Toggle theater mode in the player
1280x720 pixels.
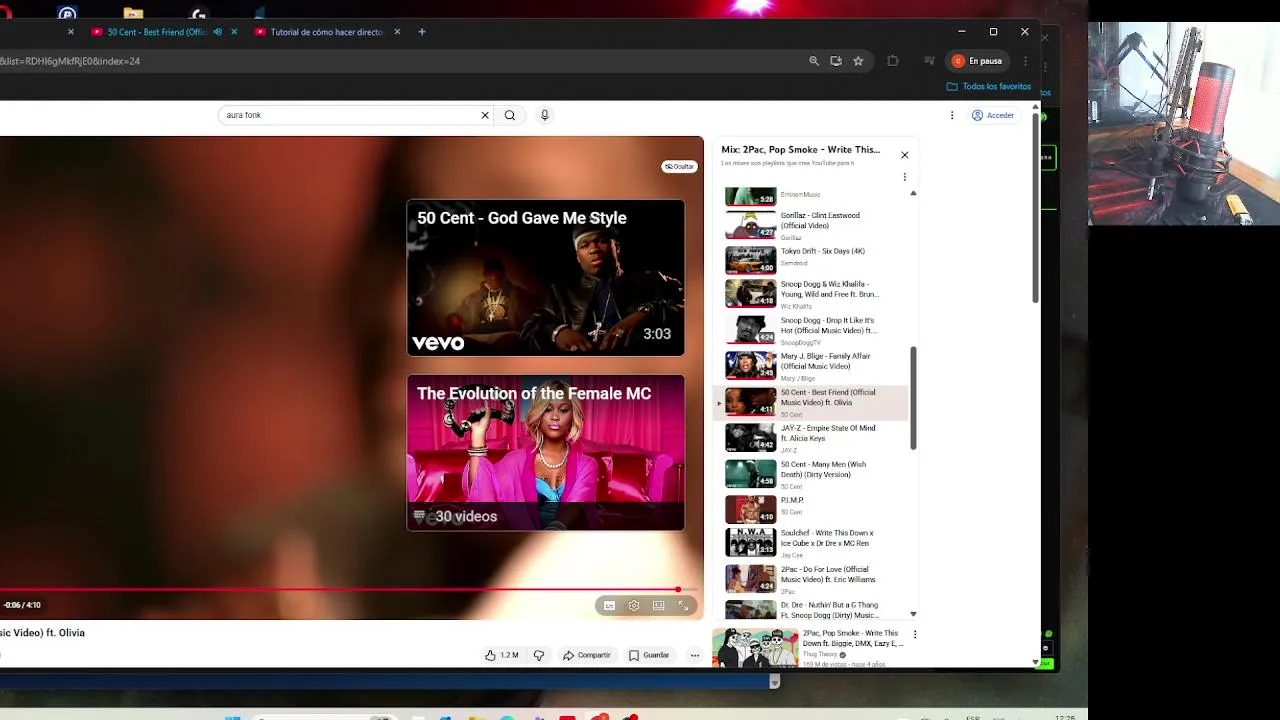pyautogui.click(x=659, y=605)
